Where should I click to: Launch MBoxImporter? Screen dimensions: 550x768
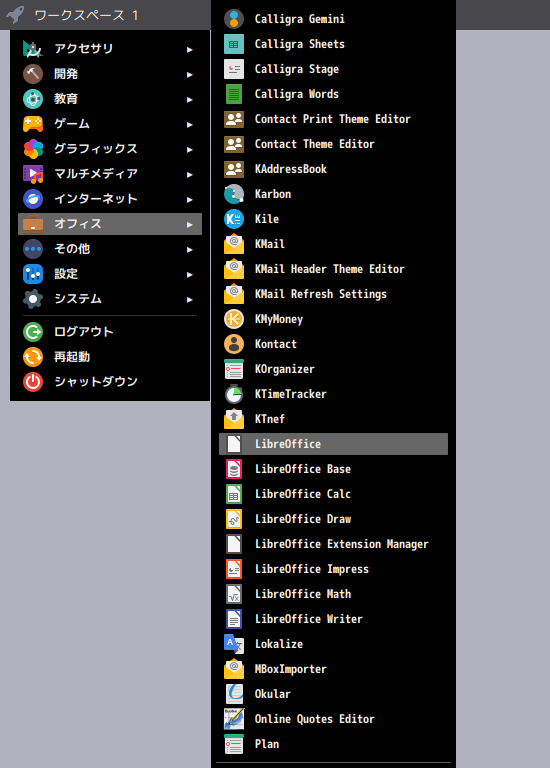coord(334,669)
